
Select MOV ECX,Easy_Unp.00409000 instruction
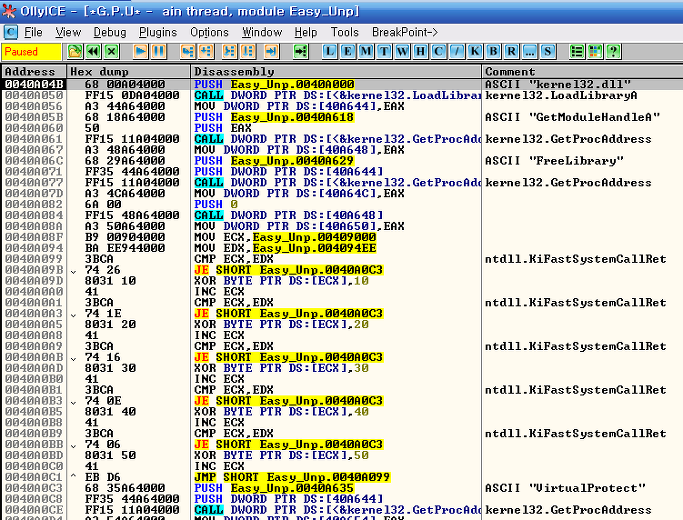pos(285,237)
